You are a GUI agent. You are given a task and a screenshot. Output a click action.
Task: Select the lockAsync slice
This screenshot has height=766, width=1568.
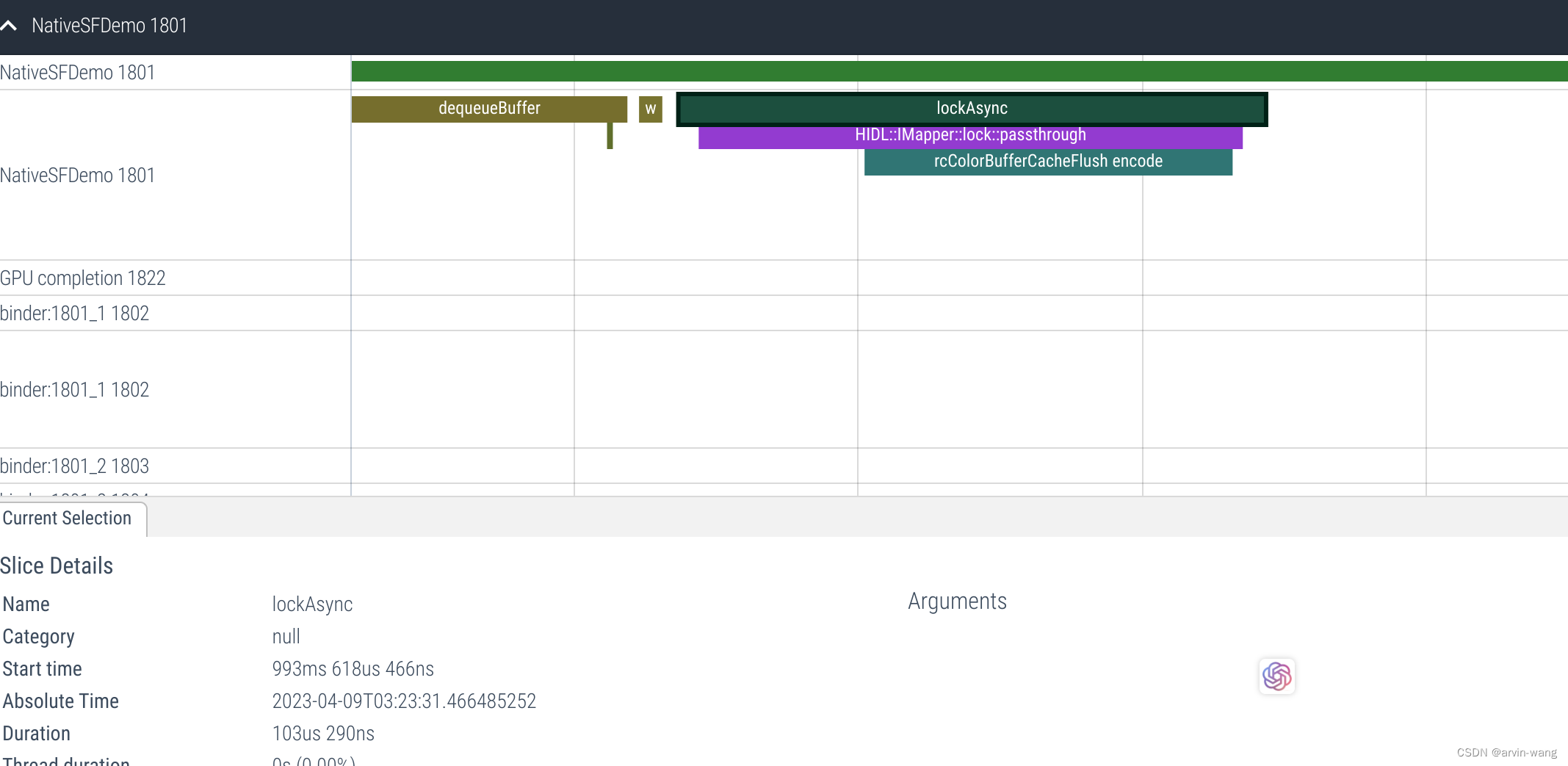[972, 109]
